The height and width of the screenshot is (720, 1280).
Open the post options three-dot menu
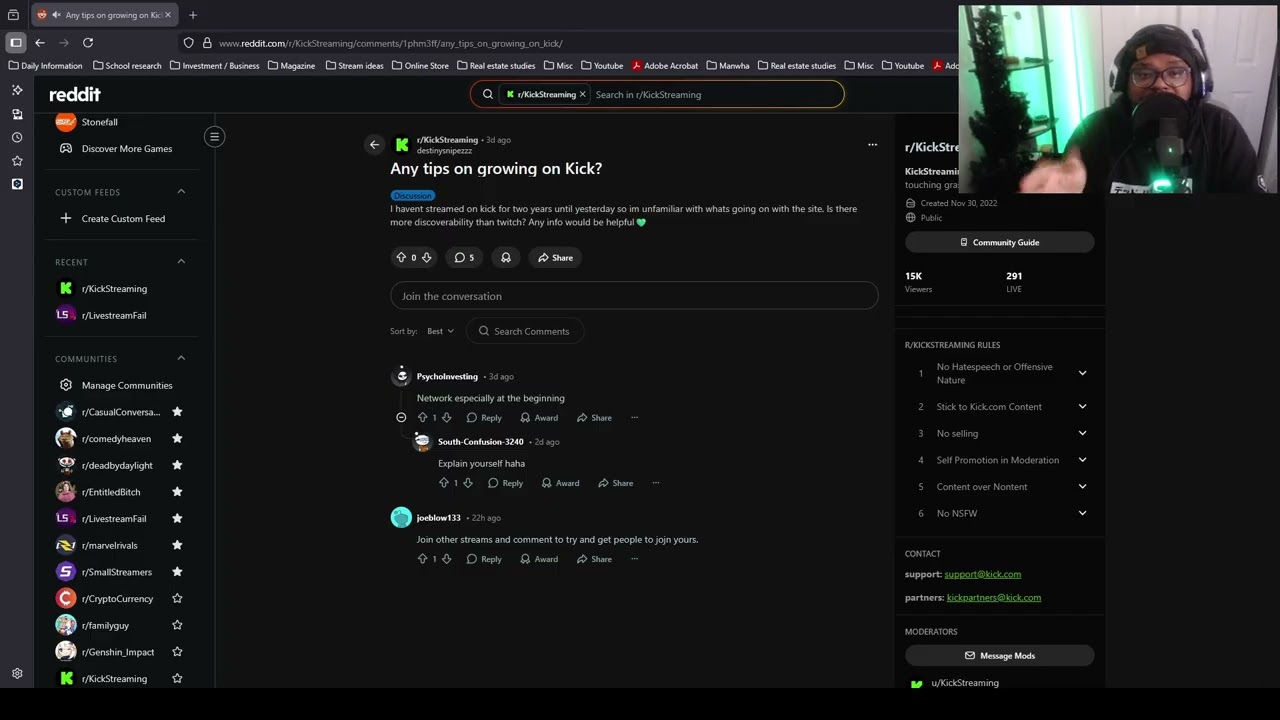tap(872, 145)
